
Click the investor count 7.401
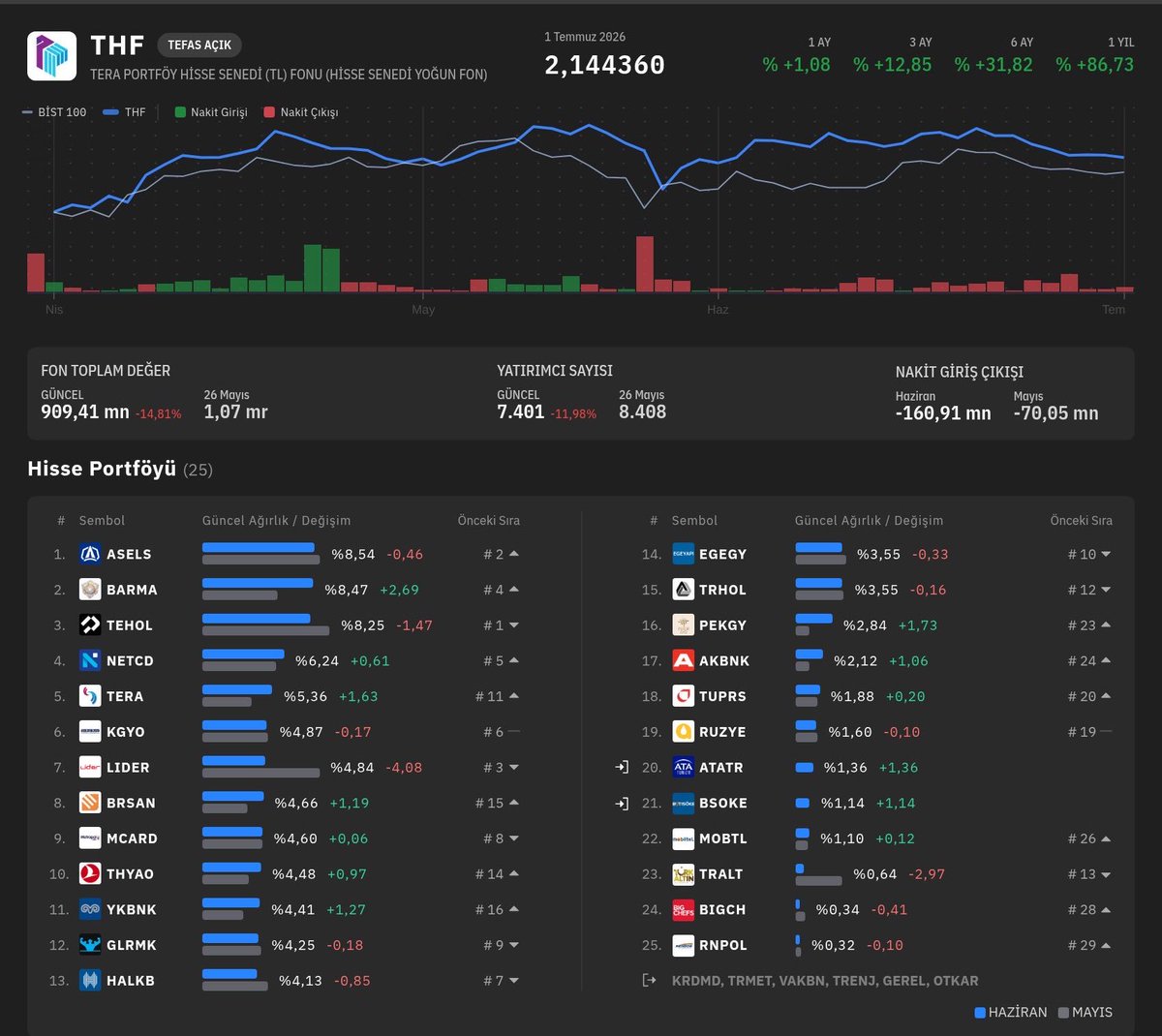click(x=521, y=412)
